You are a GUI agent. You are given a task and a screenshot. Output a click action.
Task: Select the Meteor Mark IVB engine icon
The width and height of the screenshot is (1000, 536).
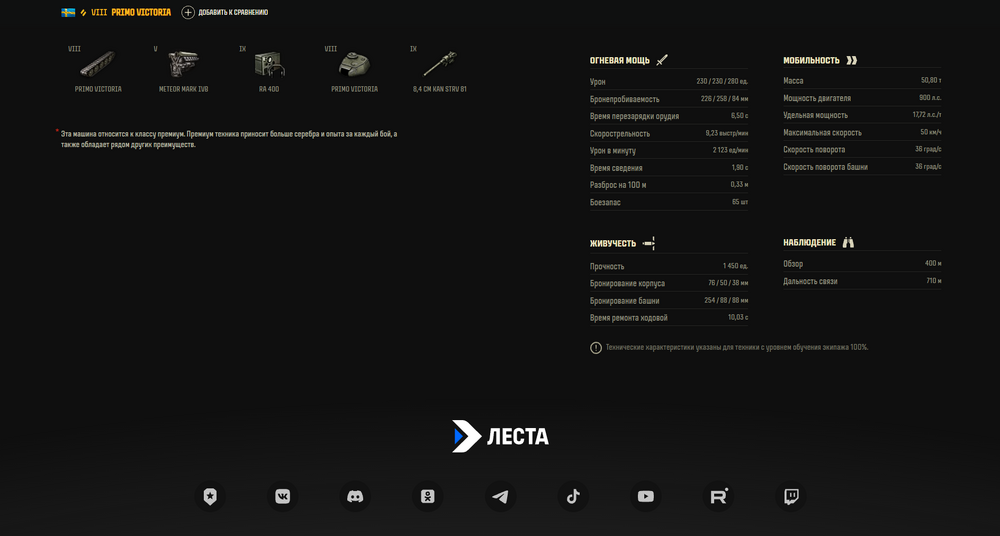coord(183,64)
